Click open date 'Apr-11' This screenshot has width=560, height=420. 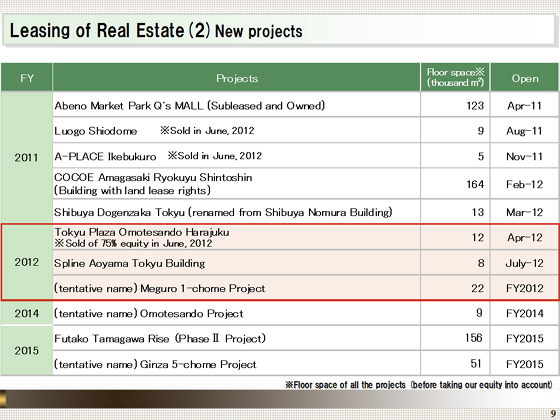pyautogui.click(x=524, y=106)
